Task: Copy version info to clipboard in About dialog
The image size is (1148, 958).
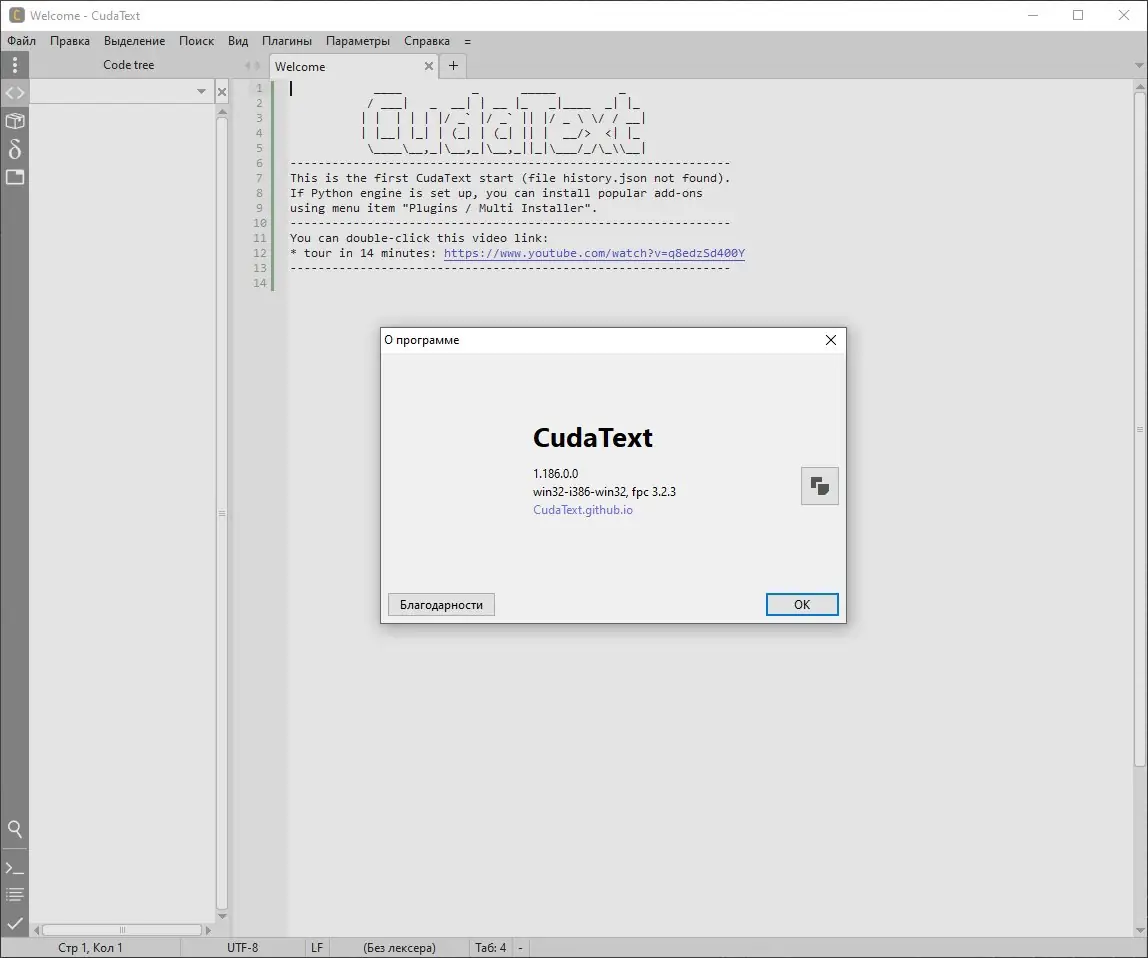Action: pyautogui.click(x=819, y=486)
